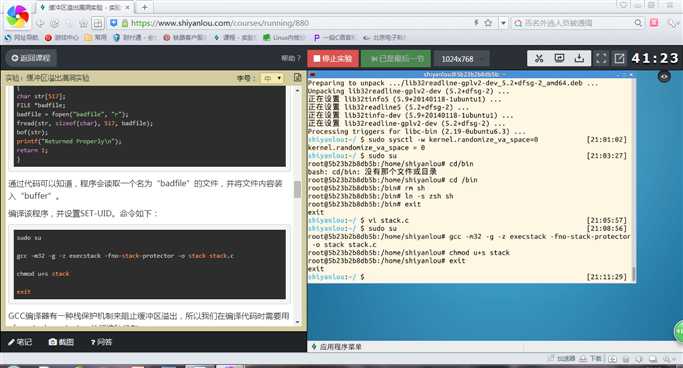Screen dimensions: 683x368
Task: Click the gcc command in the code block
Action: click(x=125, y=256)
